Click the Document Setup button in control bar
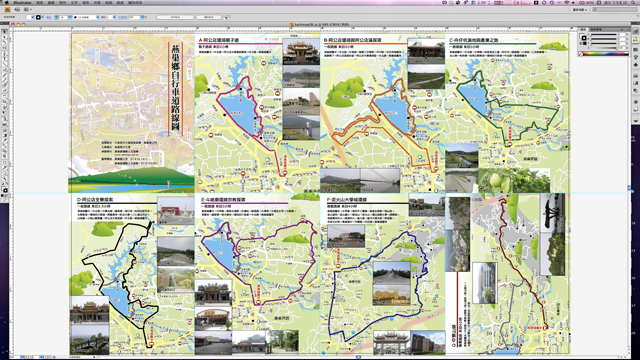 point(175,18)
